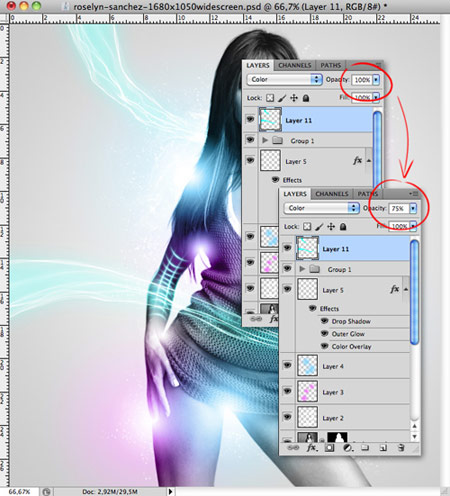Screen dimensions: 450x496
Task: Click the link layers icon in the back panel footer
Action: 256,319
